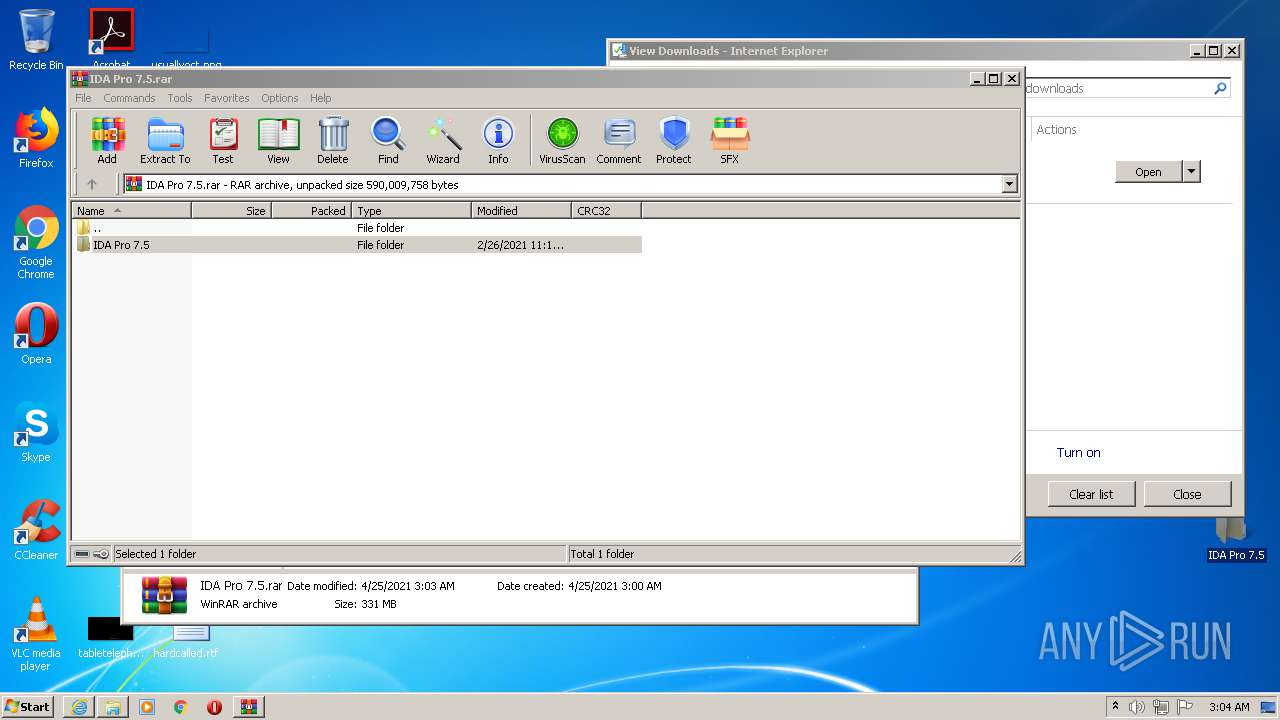
Task: Open the Help menu
Action: [320, 98]
